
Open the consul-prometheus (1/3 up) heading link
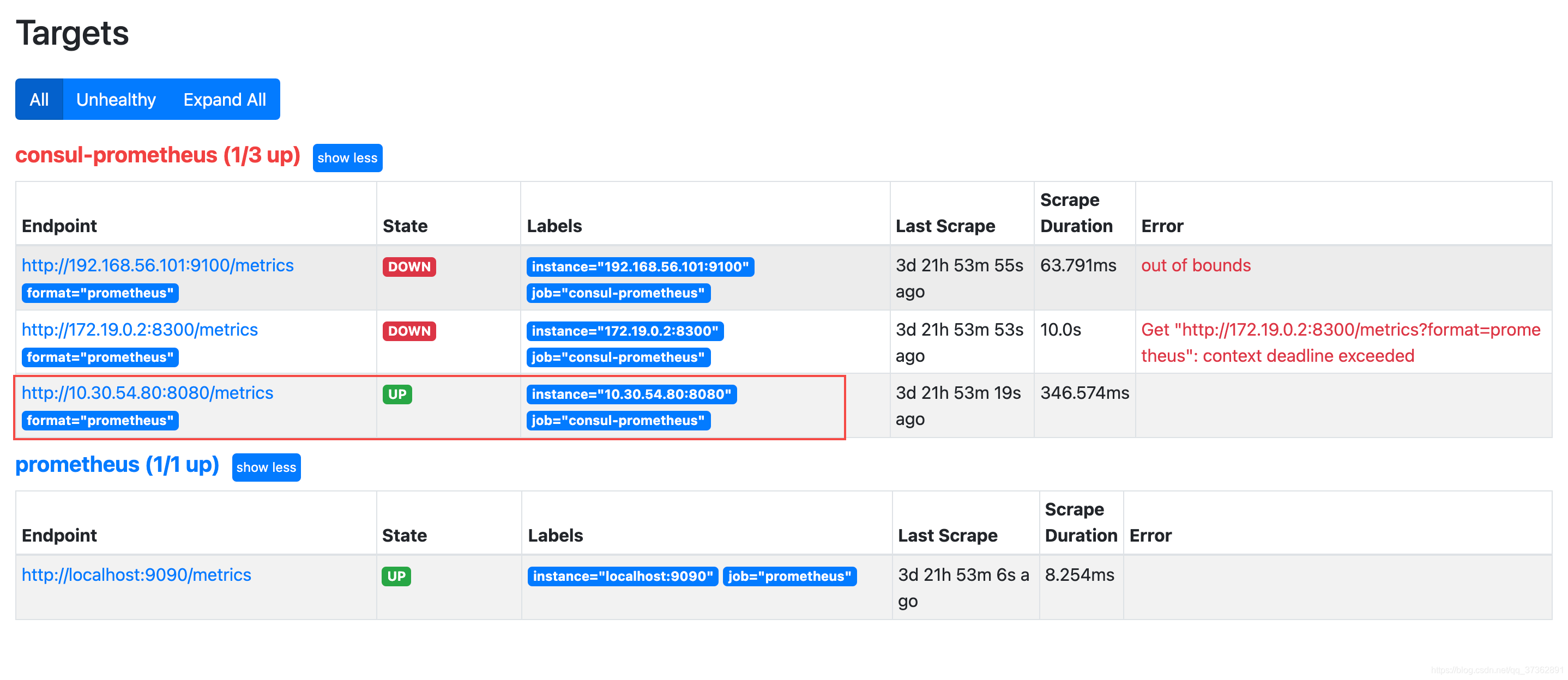[158, 155]
